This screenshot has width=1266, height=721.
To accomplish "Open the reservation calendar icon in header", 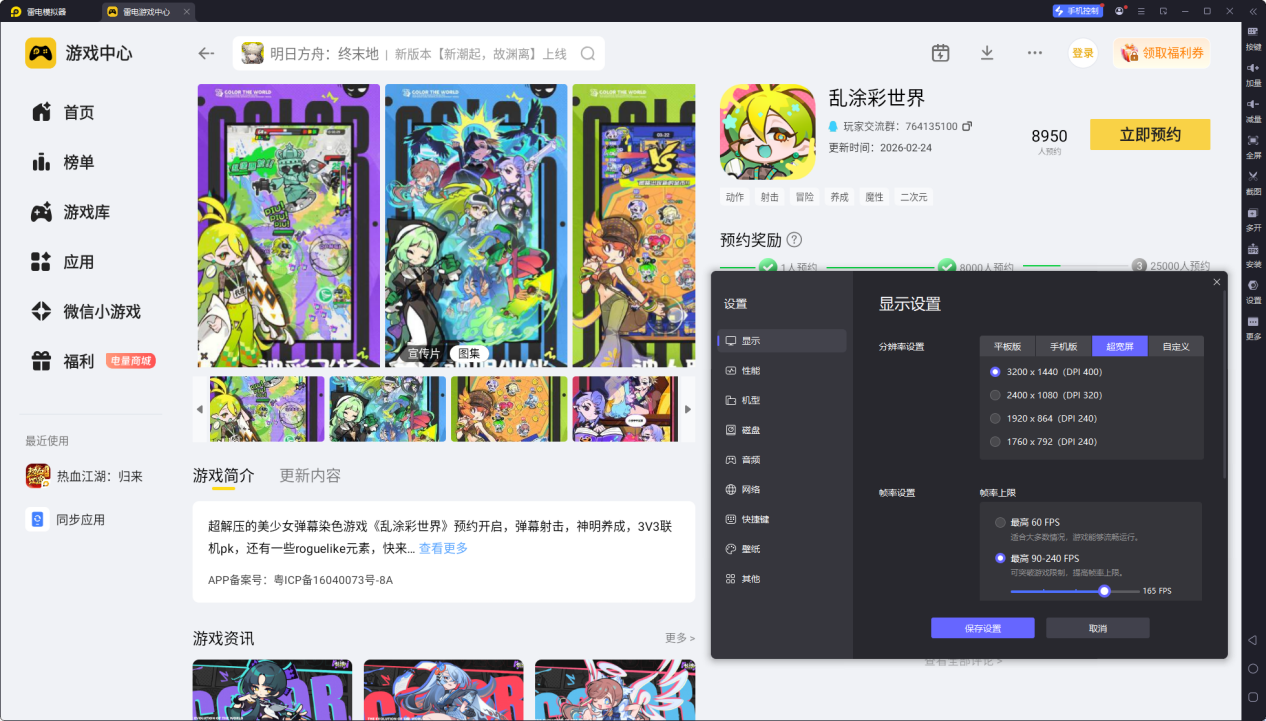I will tap(940, 53).
